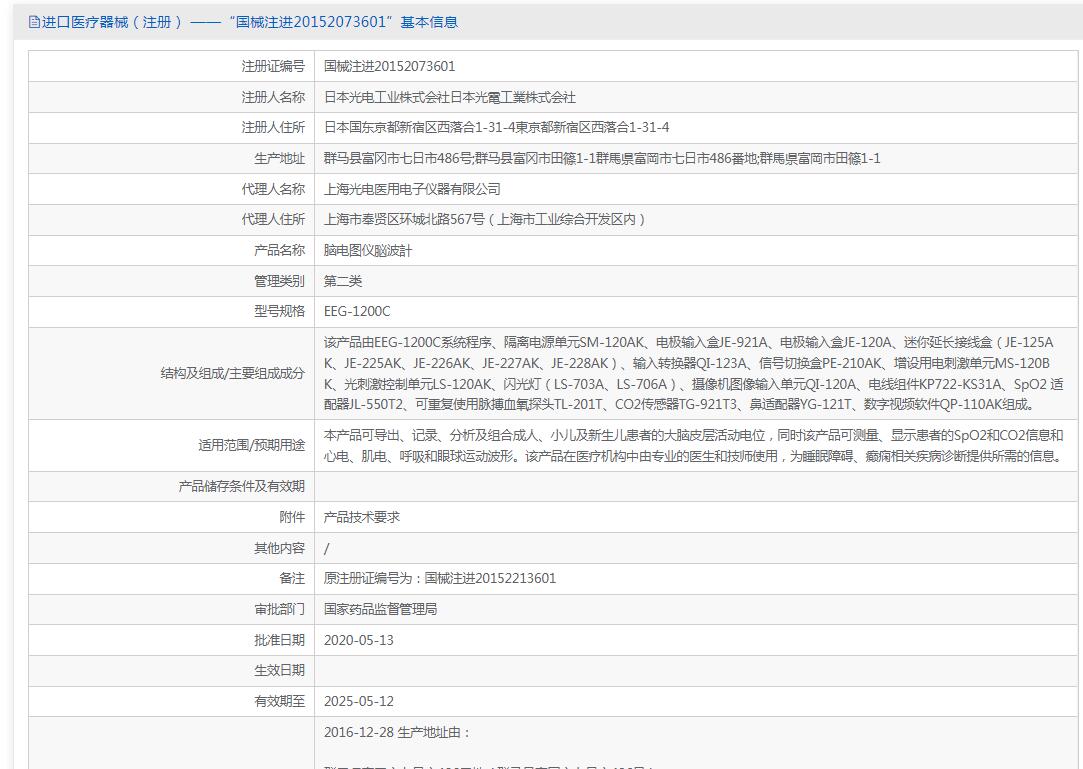Image resolution: width=1083 pixels, height=769 pixels.
Task: Select production address 群马县富冈市七日市486号
Action: [x=397, y=158]
